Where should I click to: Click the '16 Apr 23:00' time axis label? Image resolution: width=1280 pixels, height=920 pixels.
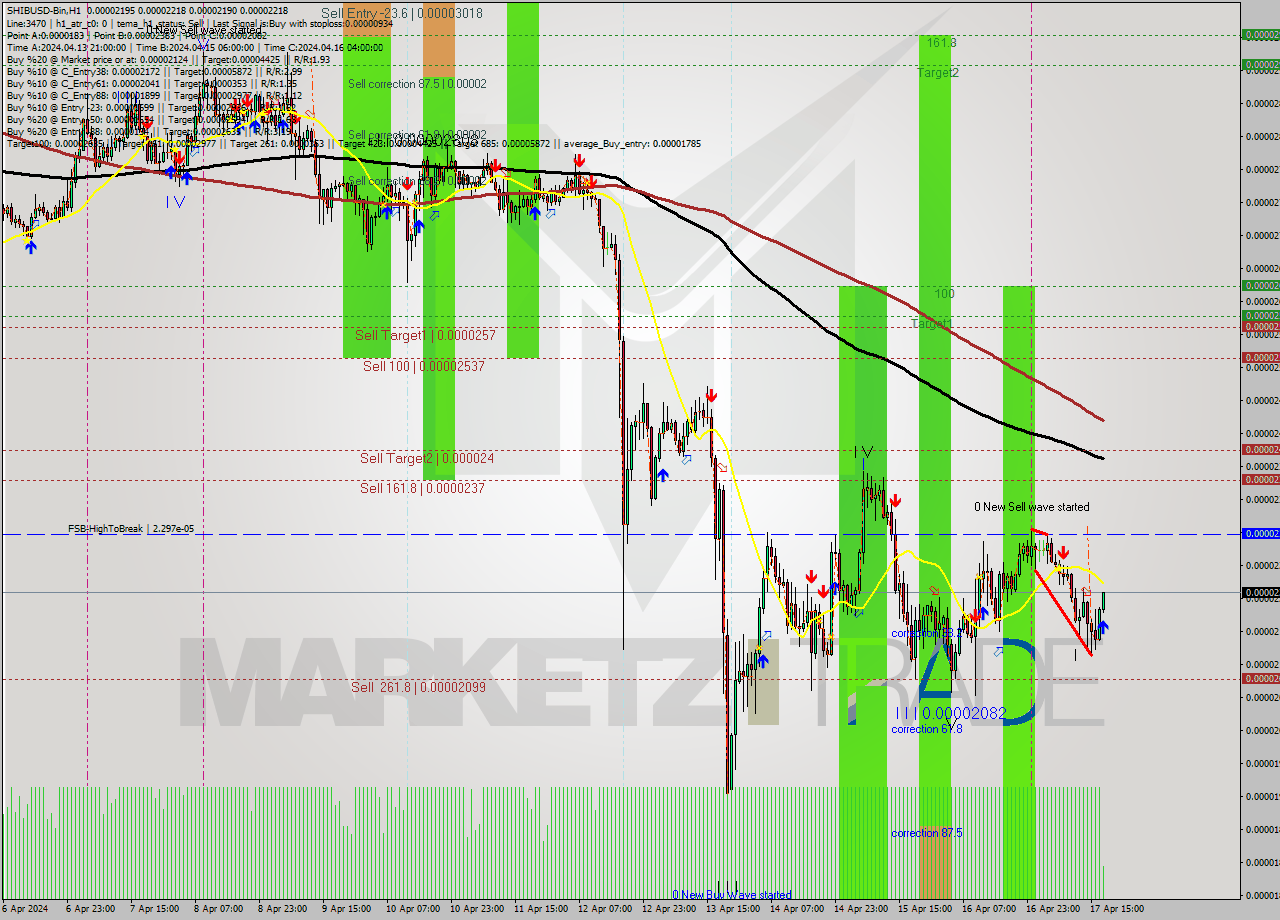pyautogui.click(x=1052, y=909)
